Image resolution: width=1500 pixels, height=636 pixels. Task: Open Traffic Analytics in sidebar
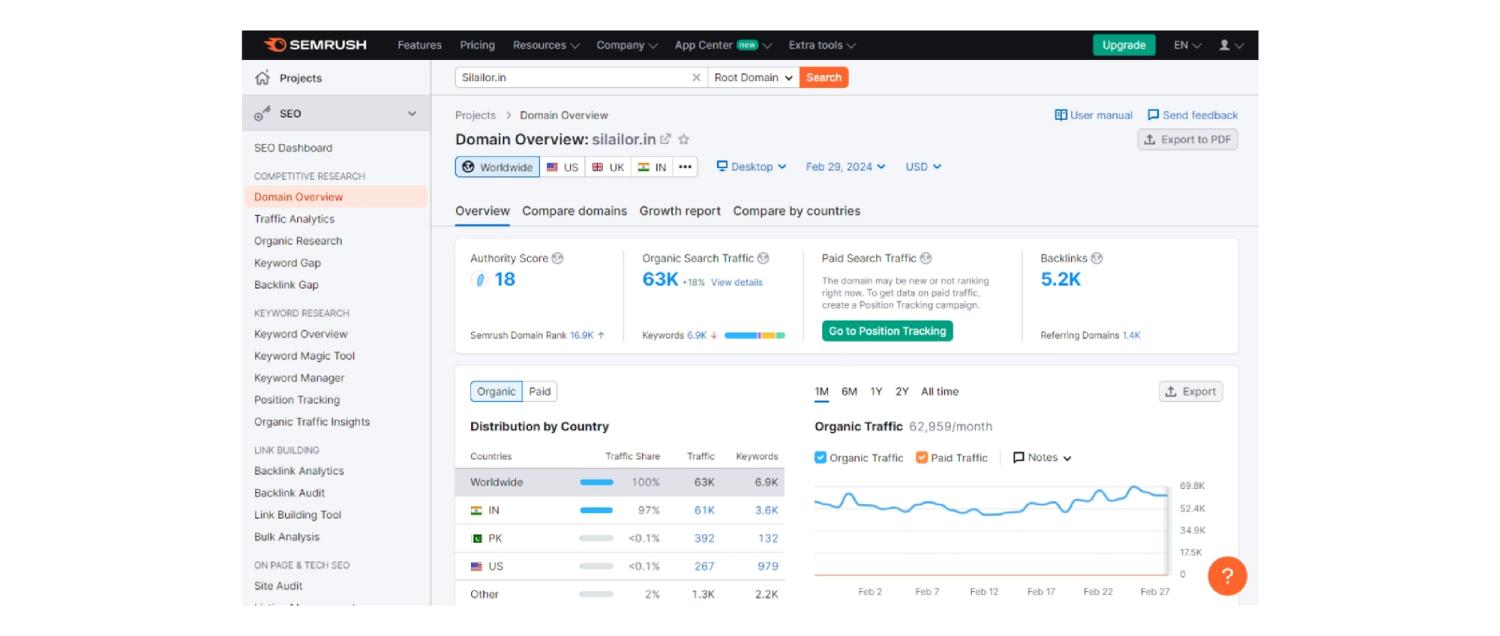coord(294,219)
